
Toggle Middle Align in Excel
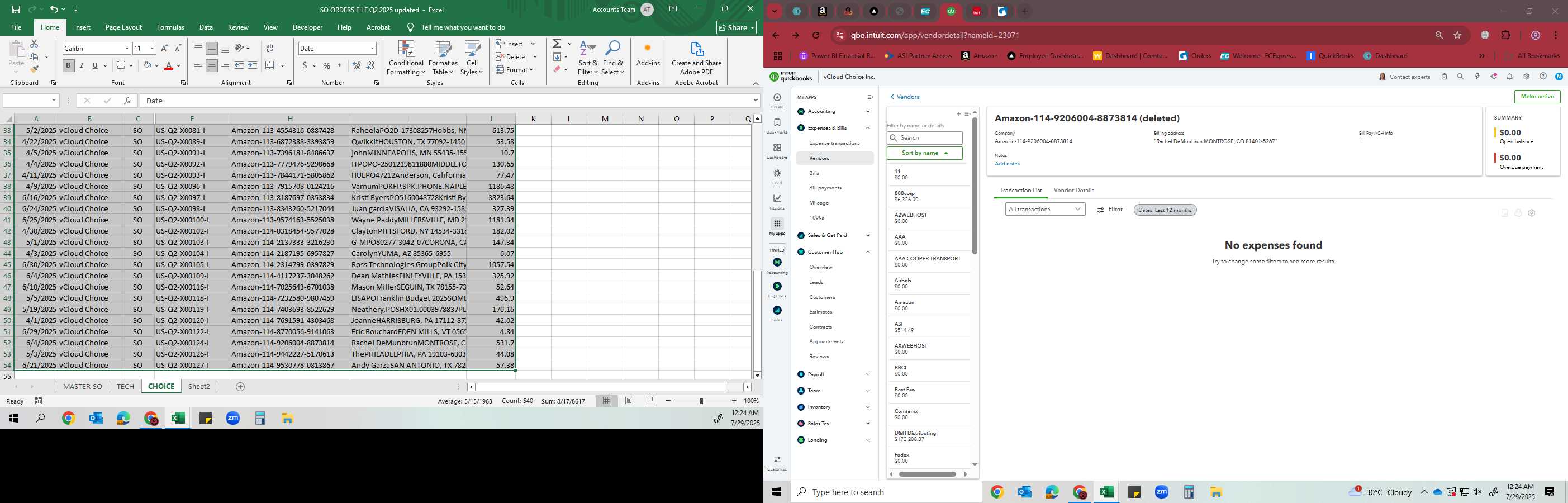[211, 48]
